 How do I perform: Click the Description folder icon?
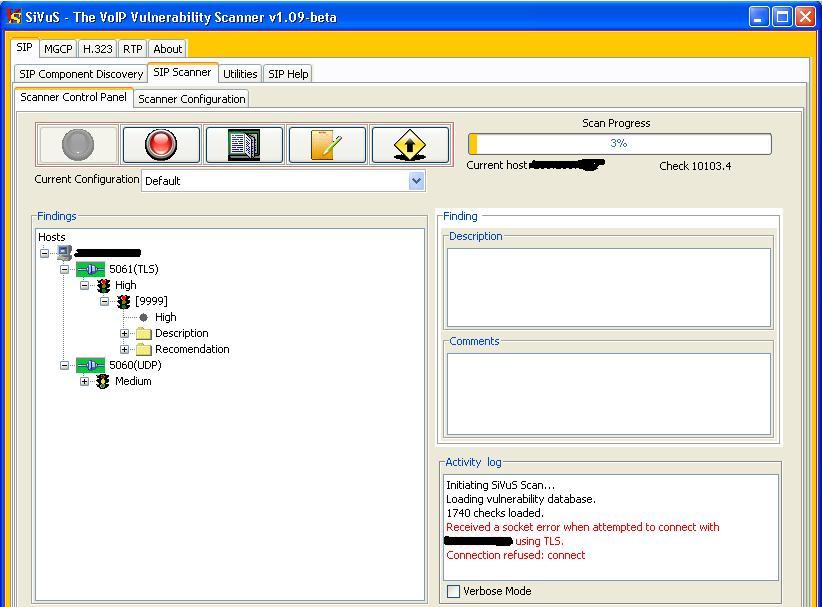point(144,334)
